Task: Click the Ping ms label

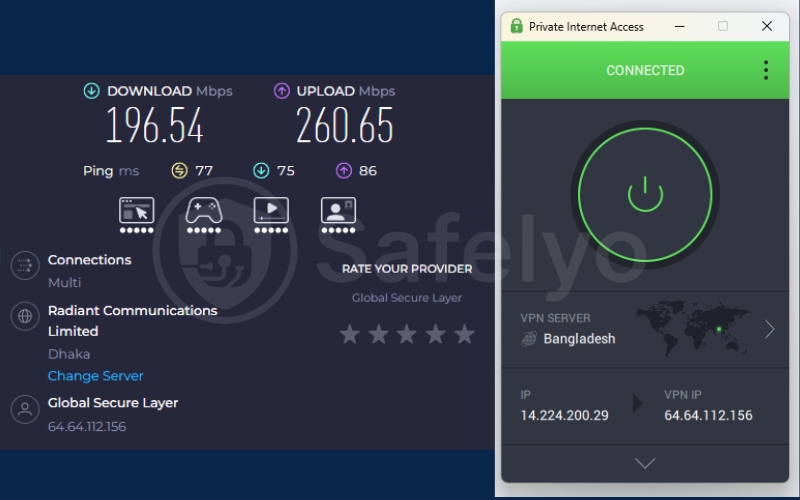Action: [111, 170]
